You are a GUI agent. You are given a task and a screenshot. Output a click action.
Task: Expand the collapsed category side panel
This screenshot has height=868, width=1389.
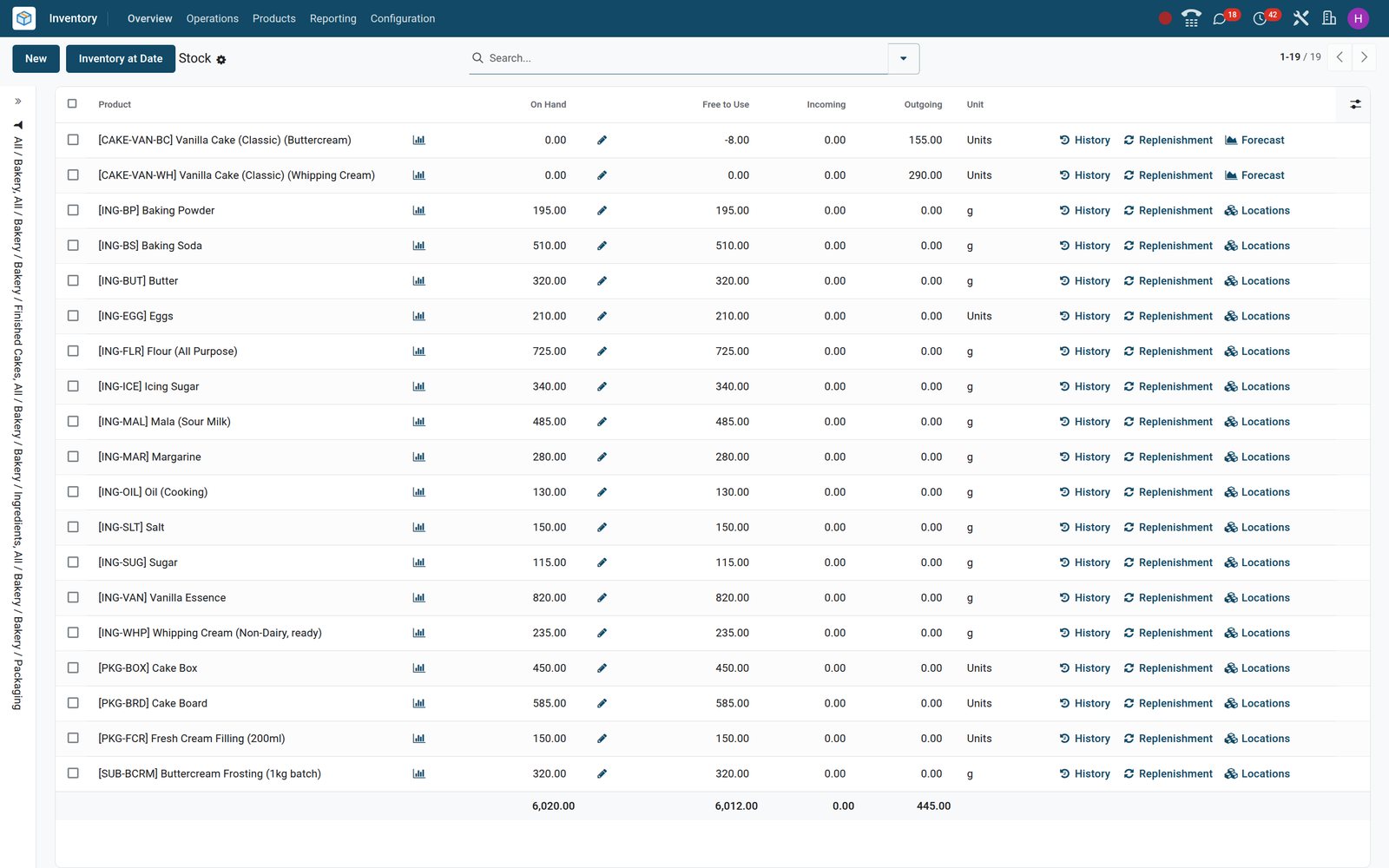click(17, 102)
